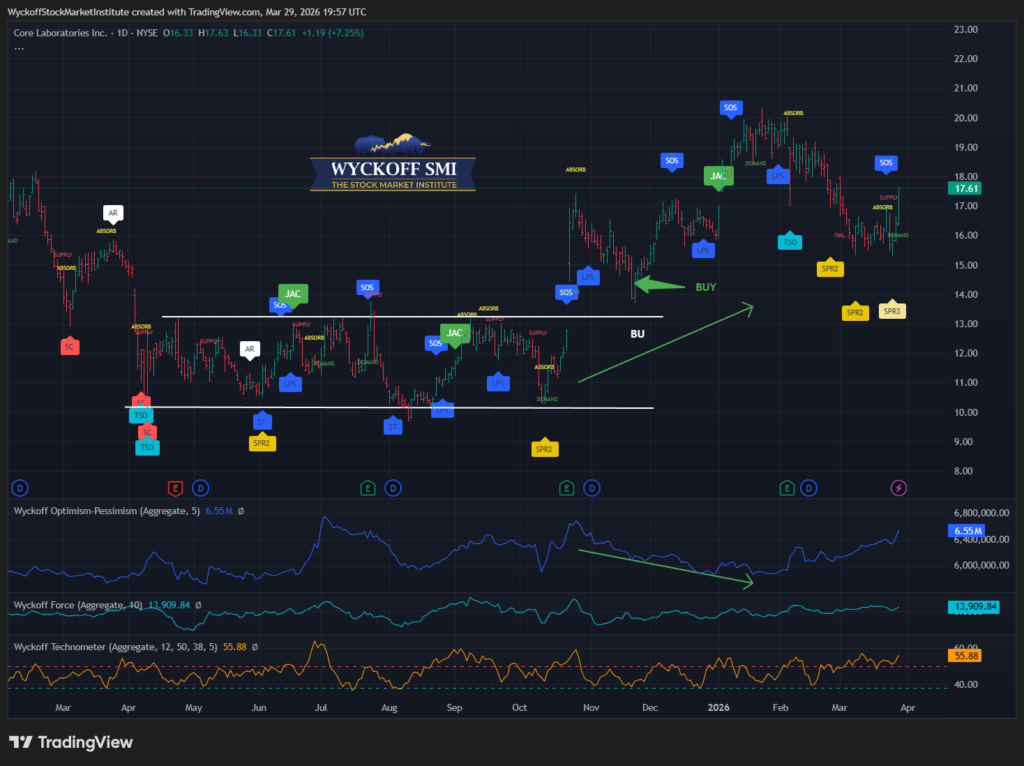
Task: Click the green 17.61 current price label
Action: click(x=966, y=187)
